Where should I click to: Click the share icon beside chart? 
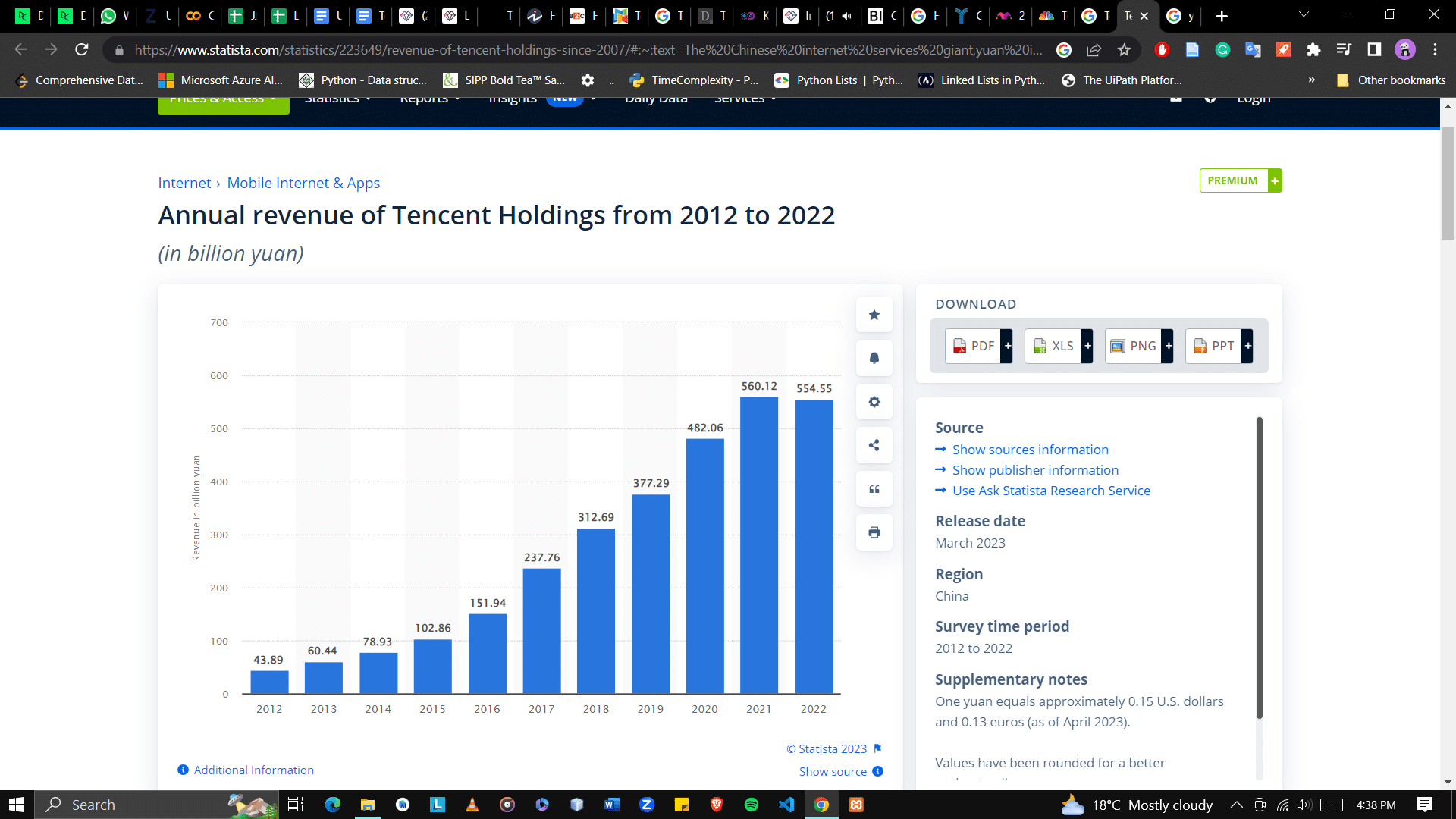[874, 445]
